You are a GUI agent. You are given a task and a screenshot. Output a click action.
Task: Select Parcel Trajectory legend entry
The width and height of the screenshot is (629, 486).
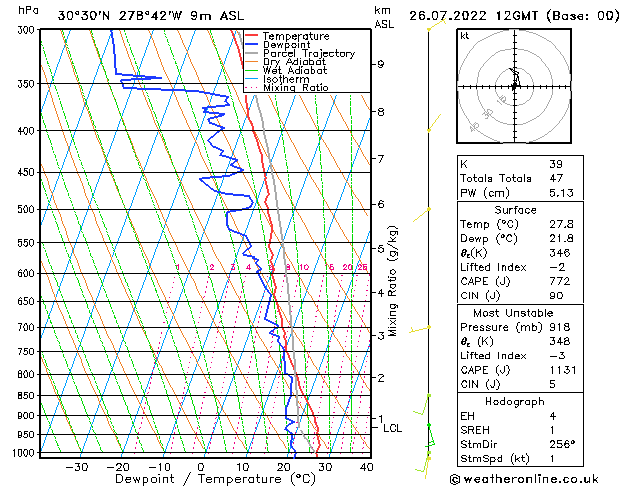coord(308,54)
